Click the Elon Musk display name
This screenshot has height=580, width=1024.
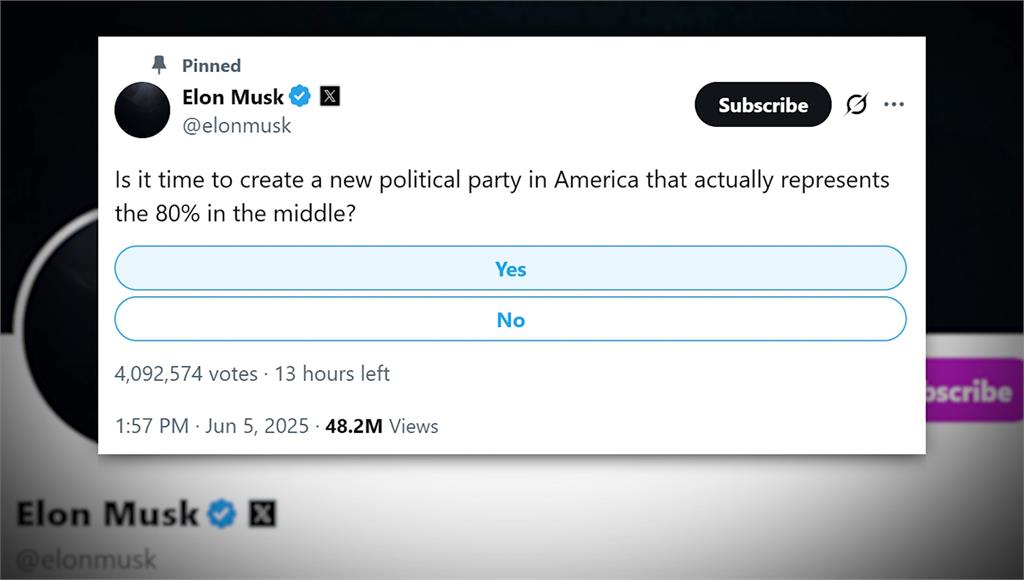232,97
